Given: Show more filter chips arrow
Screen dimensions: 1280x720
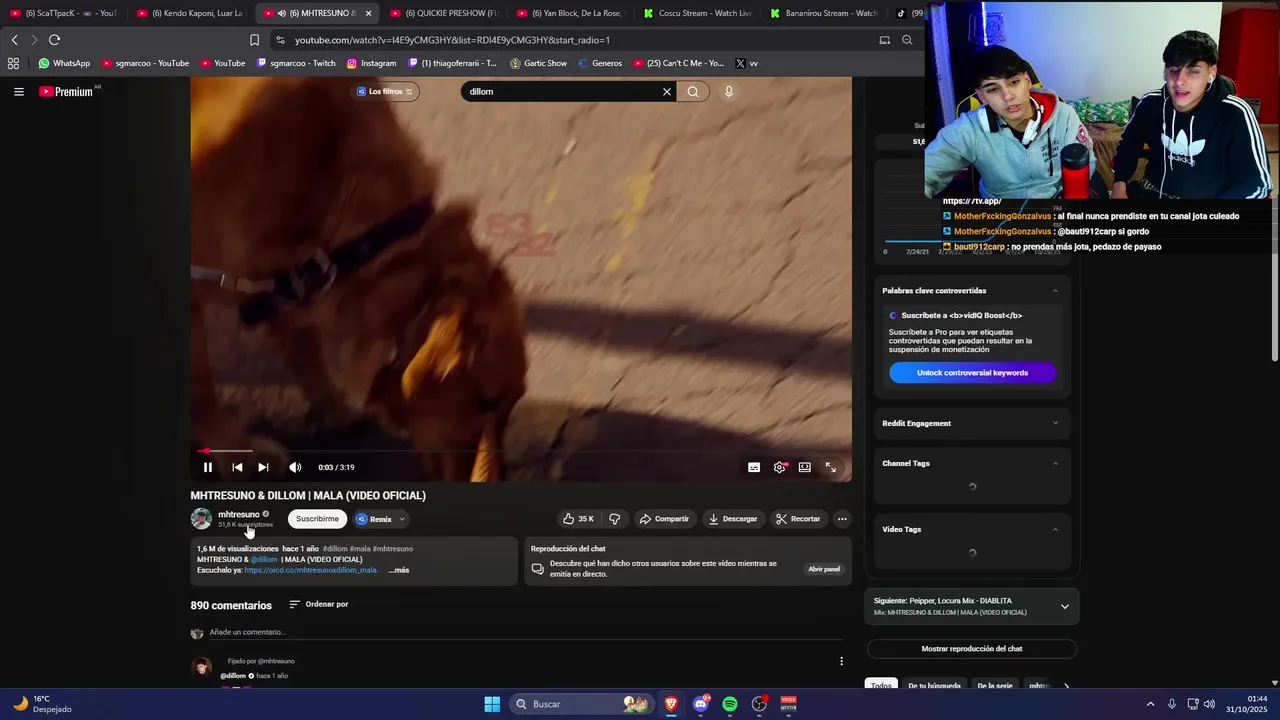Looking at the screenshot, I should click(1066, 686).
